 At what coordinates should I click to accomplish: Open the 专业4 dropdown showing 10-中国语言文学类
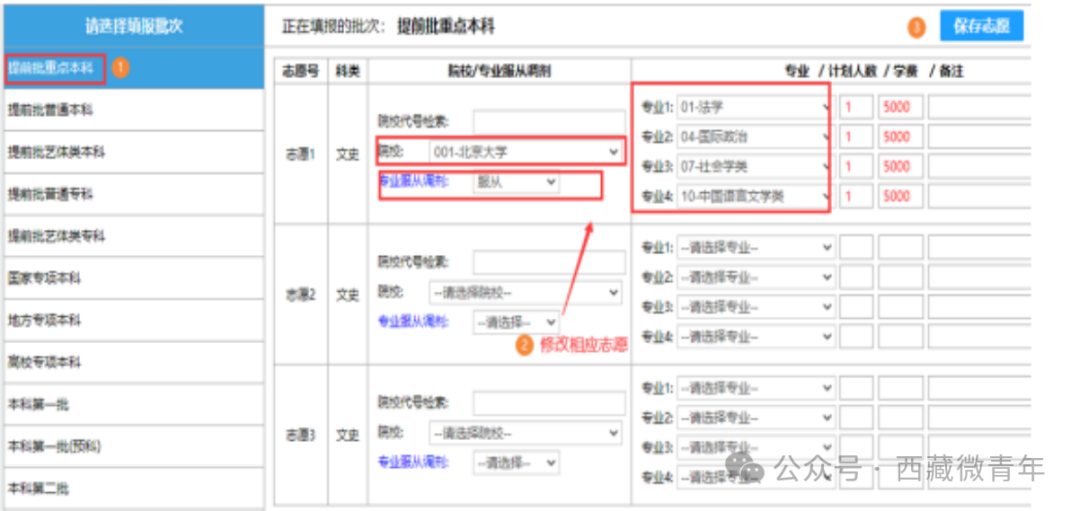756,196
